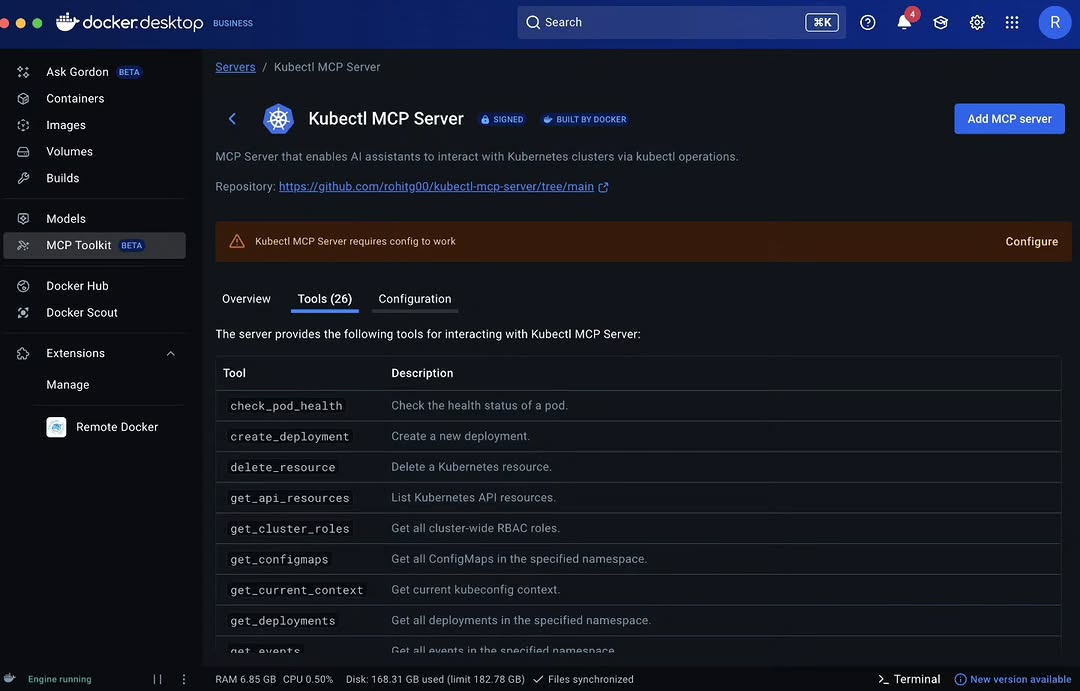Open the apps grid menu
1080x691 pixels.
tap(1012, 23)
